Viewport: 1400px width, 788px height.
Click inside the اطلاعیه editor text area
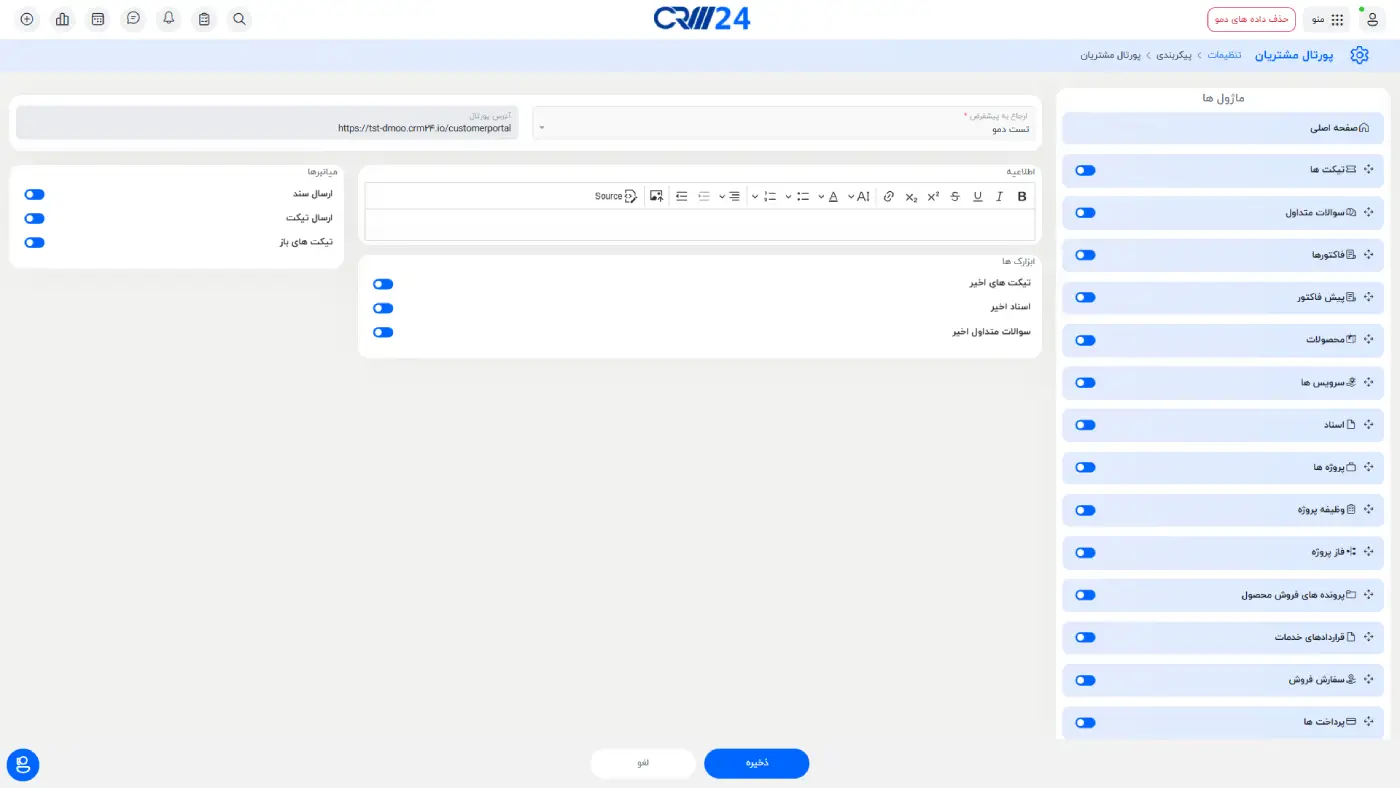pyautogui.click(x=700, y=225)
